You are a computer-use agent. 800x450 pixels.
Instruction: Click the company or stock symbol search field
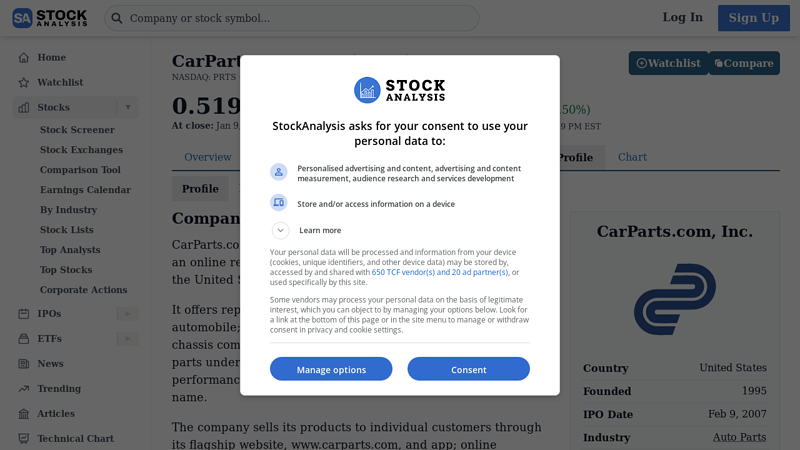coord(300,18)
